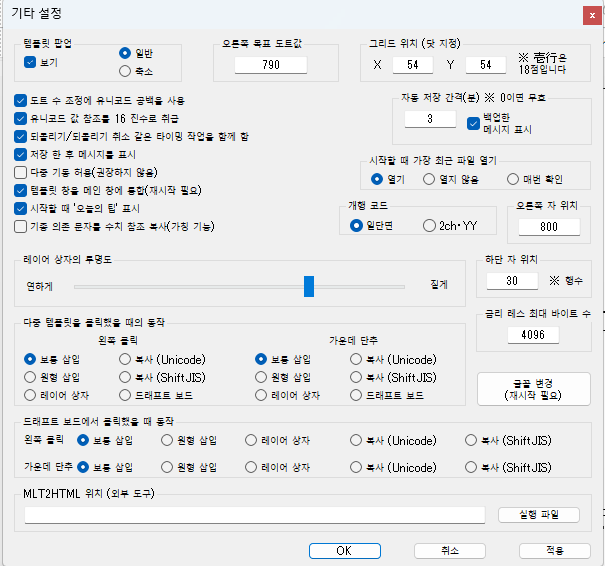Viewport: 605px width, 566px height.
Task: Select 복사 (Unicode) in 드래프트 보드 왼쪽 클릭 row
Action: click(x=356, y=440)
